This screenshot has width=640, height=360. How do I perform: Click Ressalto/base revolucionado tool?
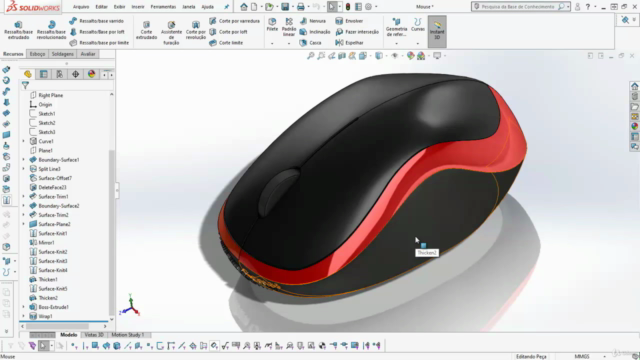[x=51, y=30]
